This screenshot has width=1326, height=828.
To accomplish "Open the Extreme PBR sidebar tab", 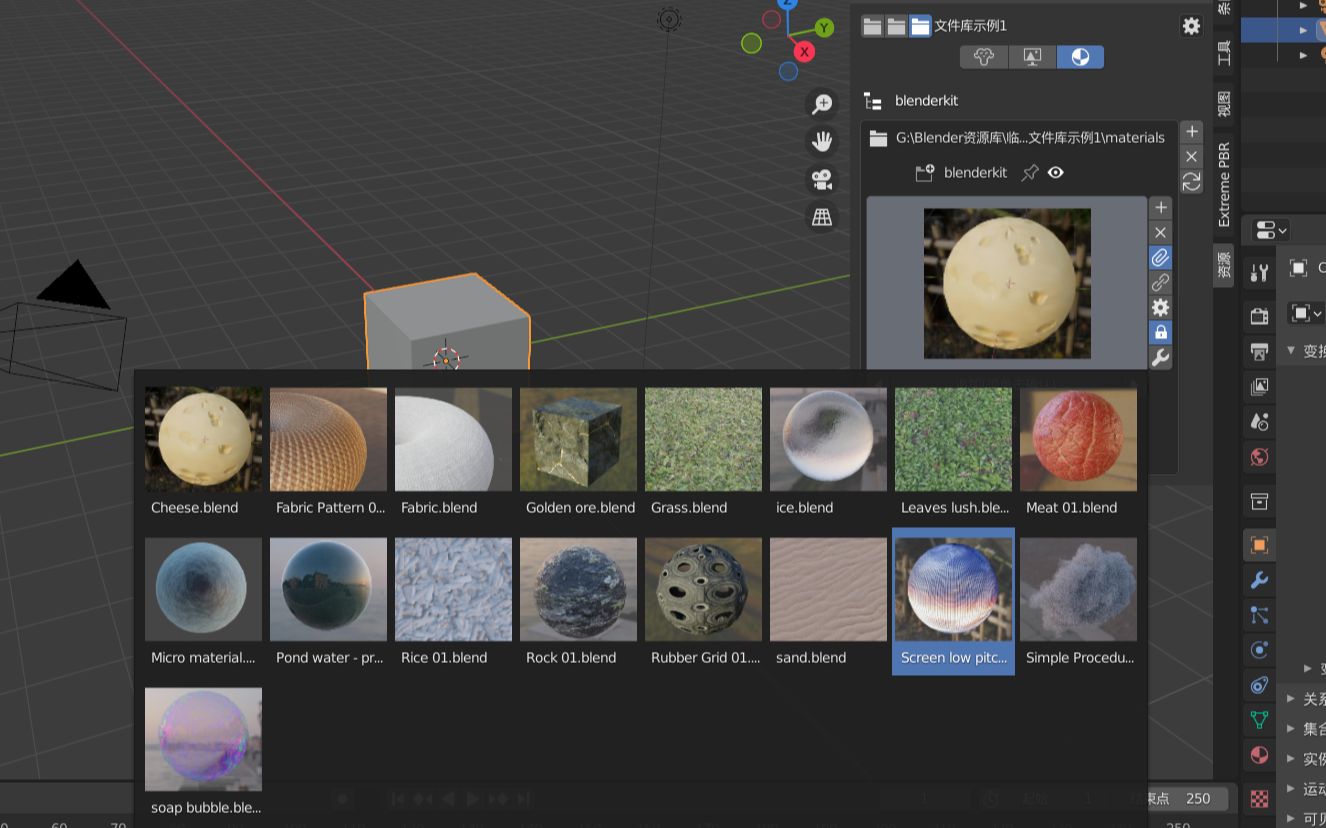I will pyautogui.click(x=1223, y=184).
